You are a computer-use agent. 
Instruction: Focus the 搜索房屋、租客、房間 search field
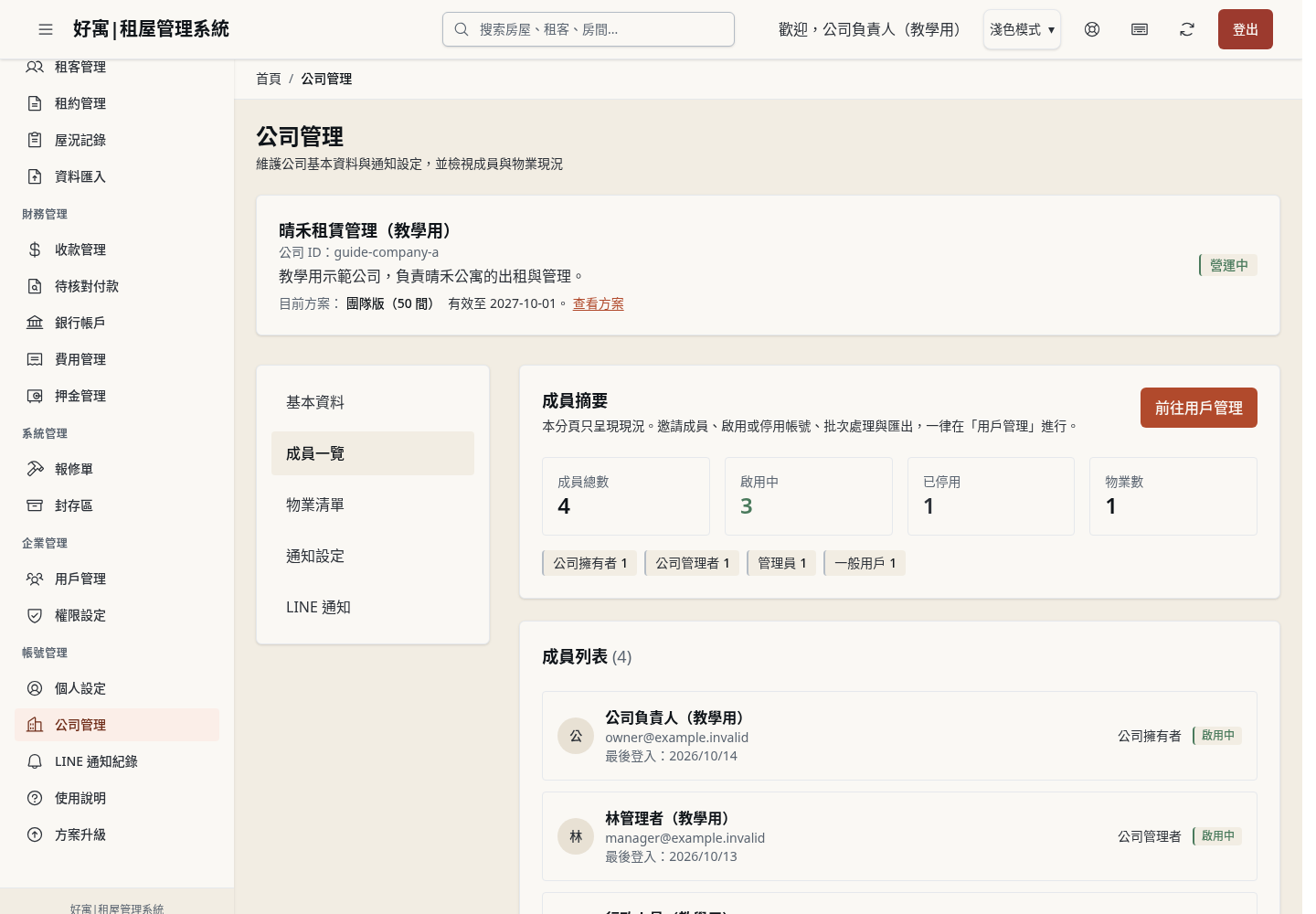click(x=589, y=29)
